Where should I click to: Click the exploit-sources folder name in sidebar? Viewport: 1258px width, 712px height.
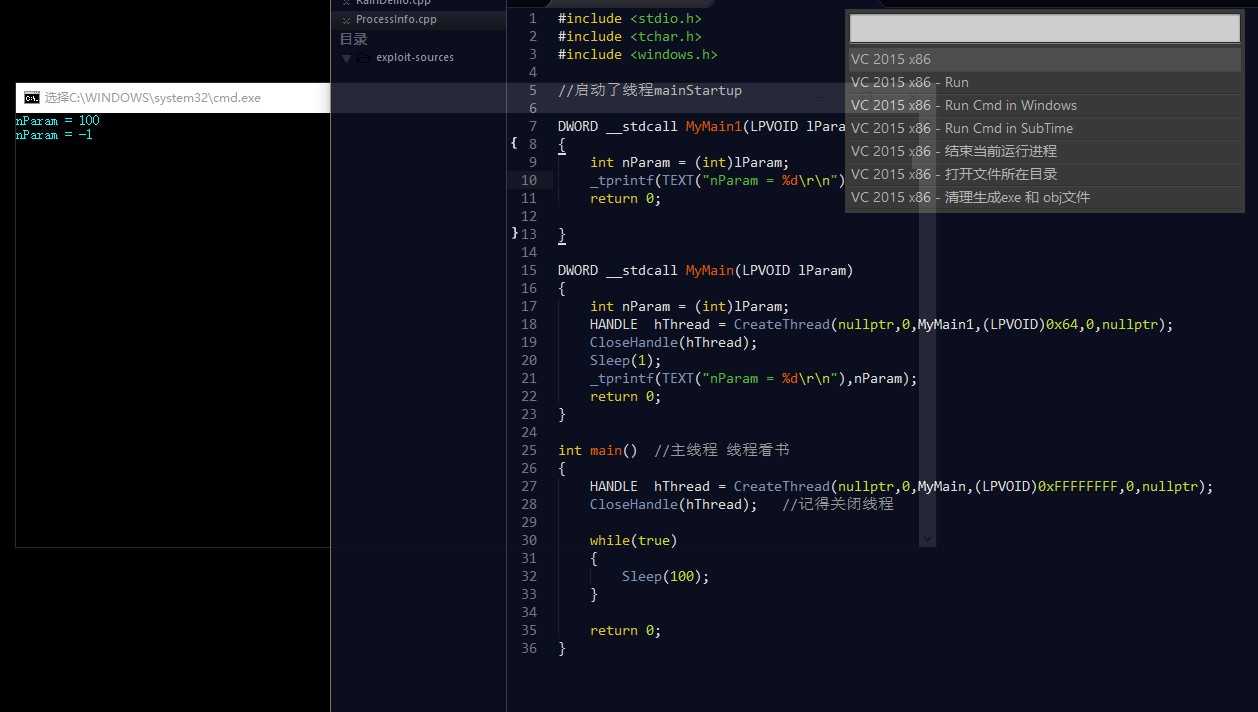tap(415, 58)
